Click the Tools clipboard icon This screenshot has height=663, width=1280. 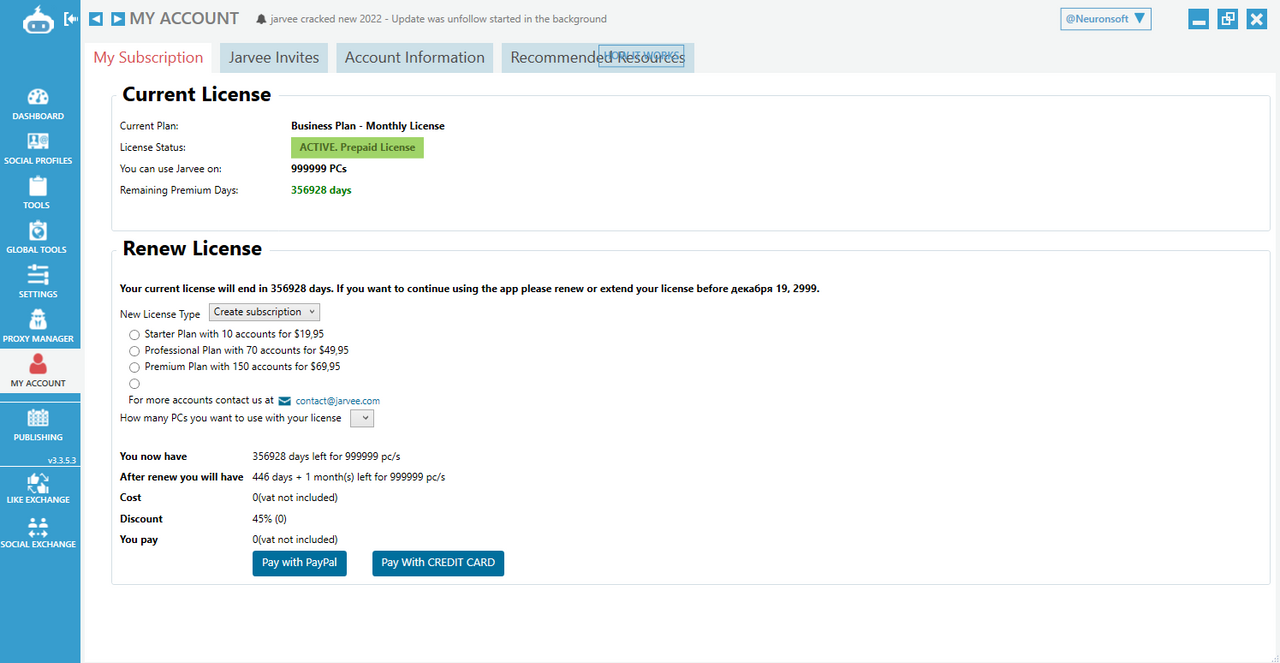coord(38,187)
